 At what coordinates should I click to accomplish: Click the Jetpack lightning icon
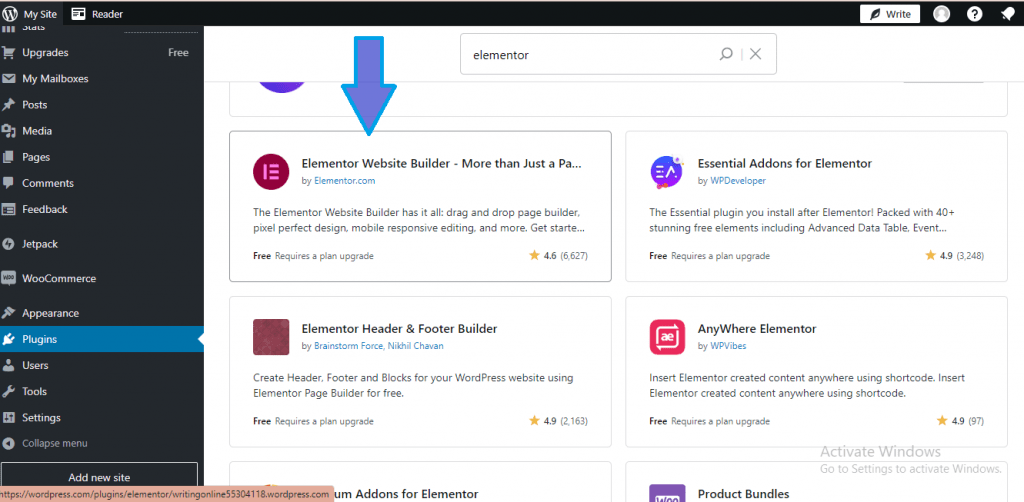tap(8, 244)
